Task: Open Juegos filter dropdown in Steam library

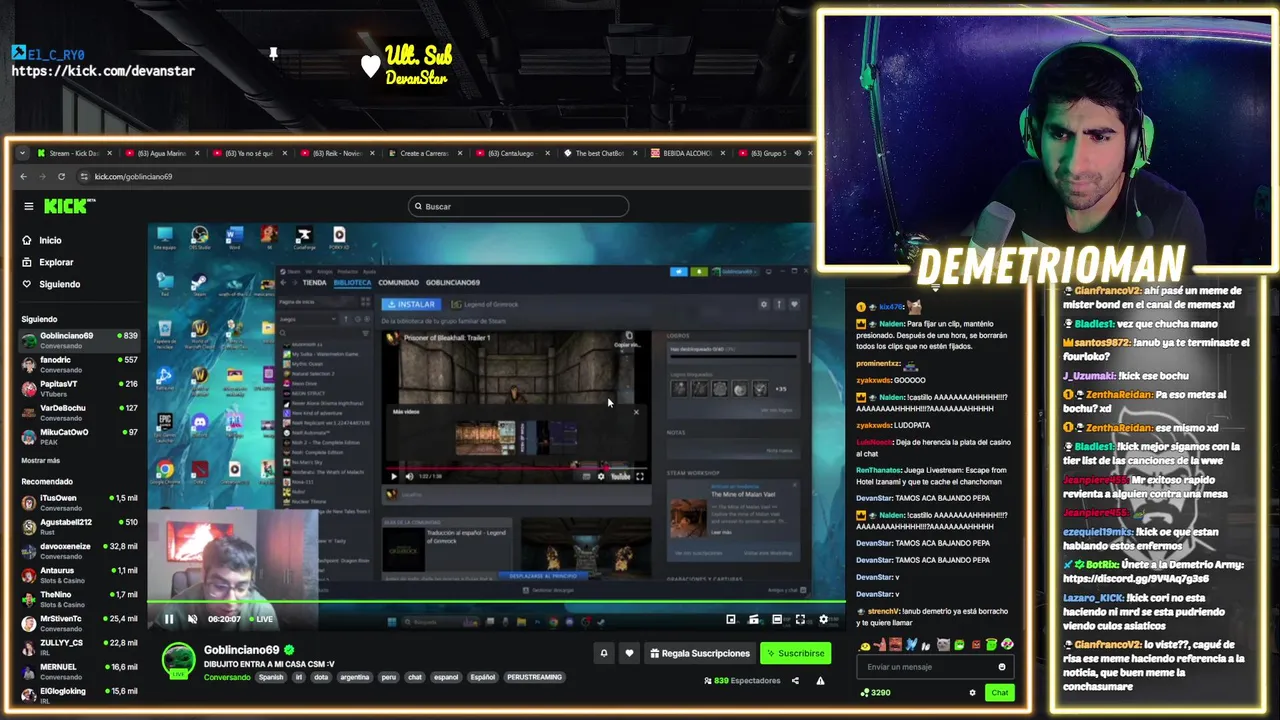Action: pyautogui.click(x=306, y=319)
